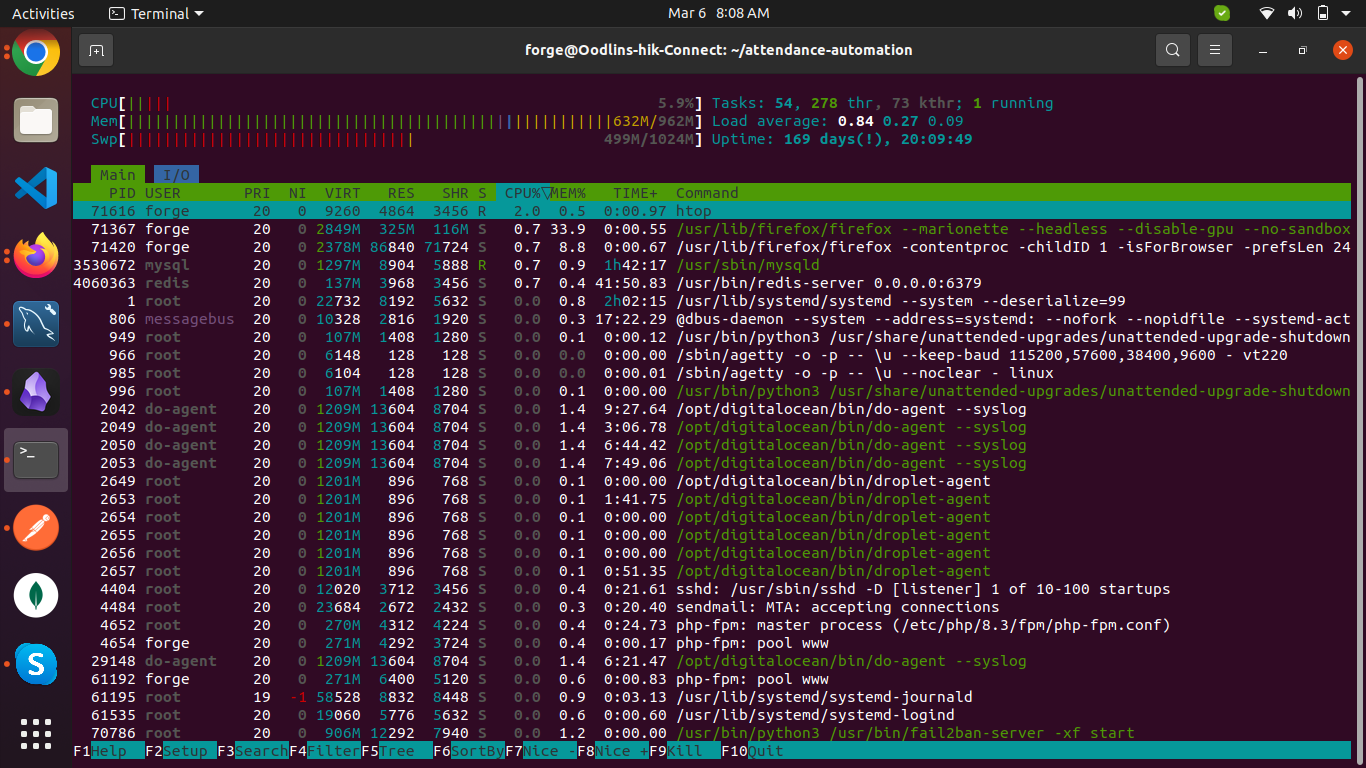Viewport: 1366px width, 768px height.
Task: Sort by the TIME+ column header
Action: click(x=635, y=193)
